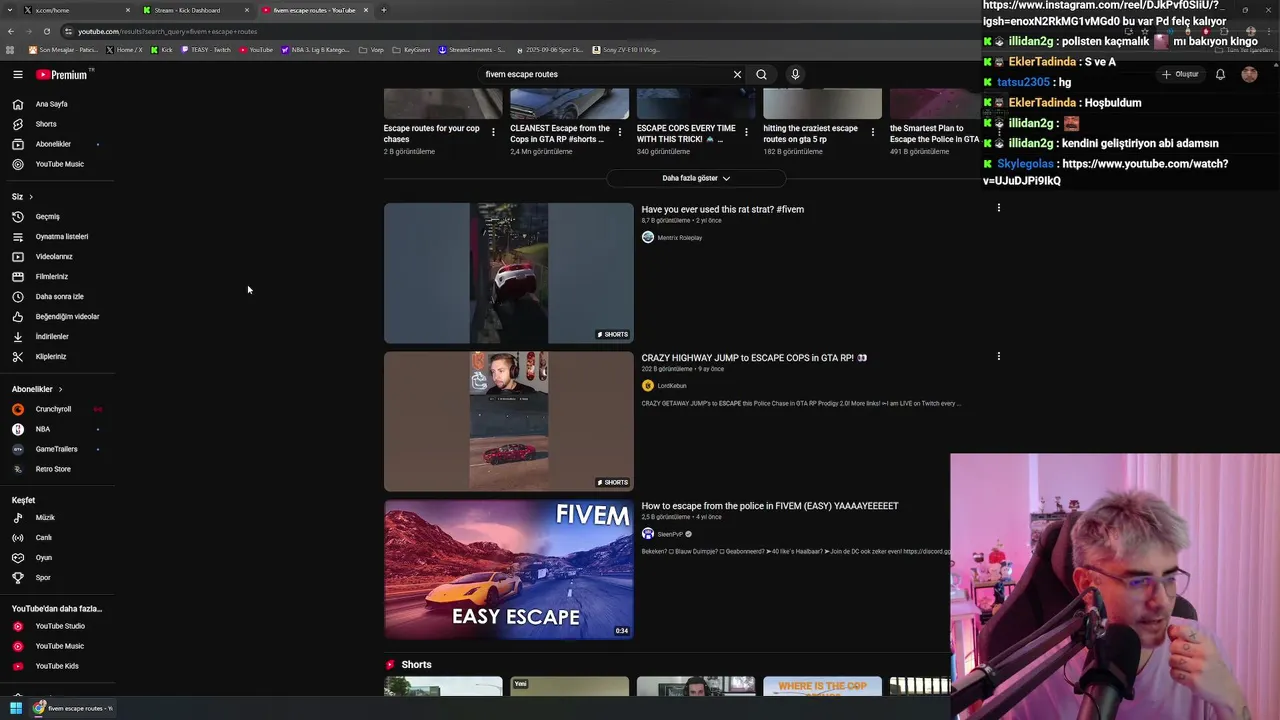
Task: Expand the Abonelikler section heading chevron
Action: pyautogui.click(x=60, y=389)
